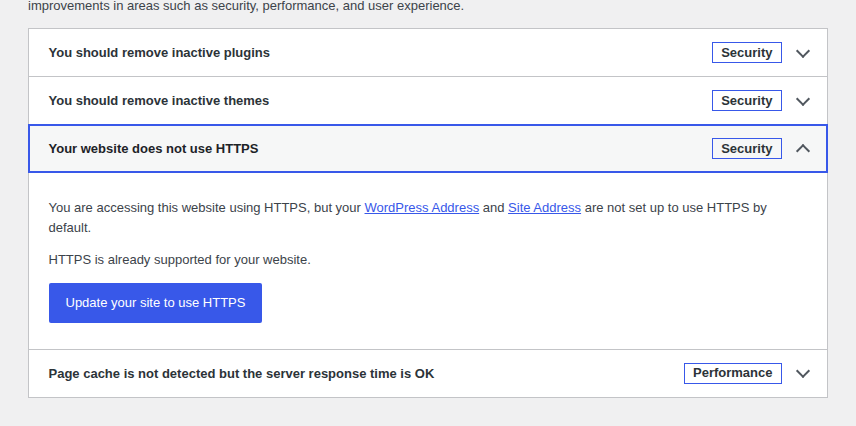Click Performance badge on page cache row
The height and width of the screenshot is (426, 856).
tap(733, 374)
